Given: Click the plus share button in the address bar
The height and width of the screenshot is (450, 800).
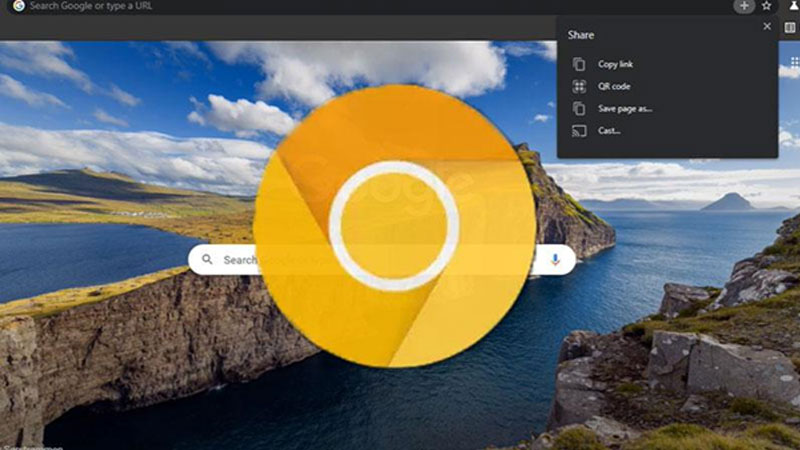Looking at the screenshot, I should pos(744,6).
